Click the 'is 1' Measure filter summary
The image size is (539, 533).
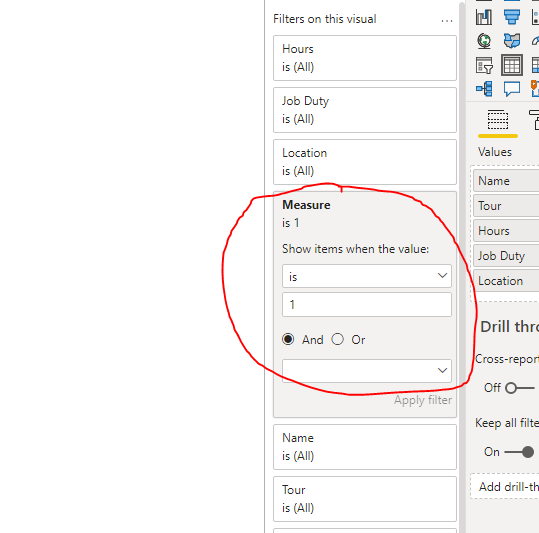[x=290, y=223]
